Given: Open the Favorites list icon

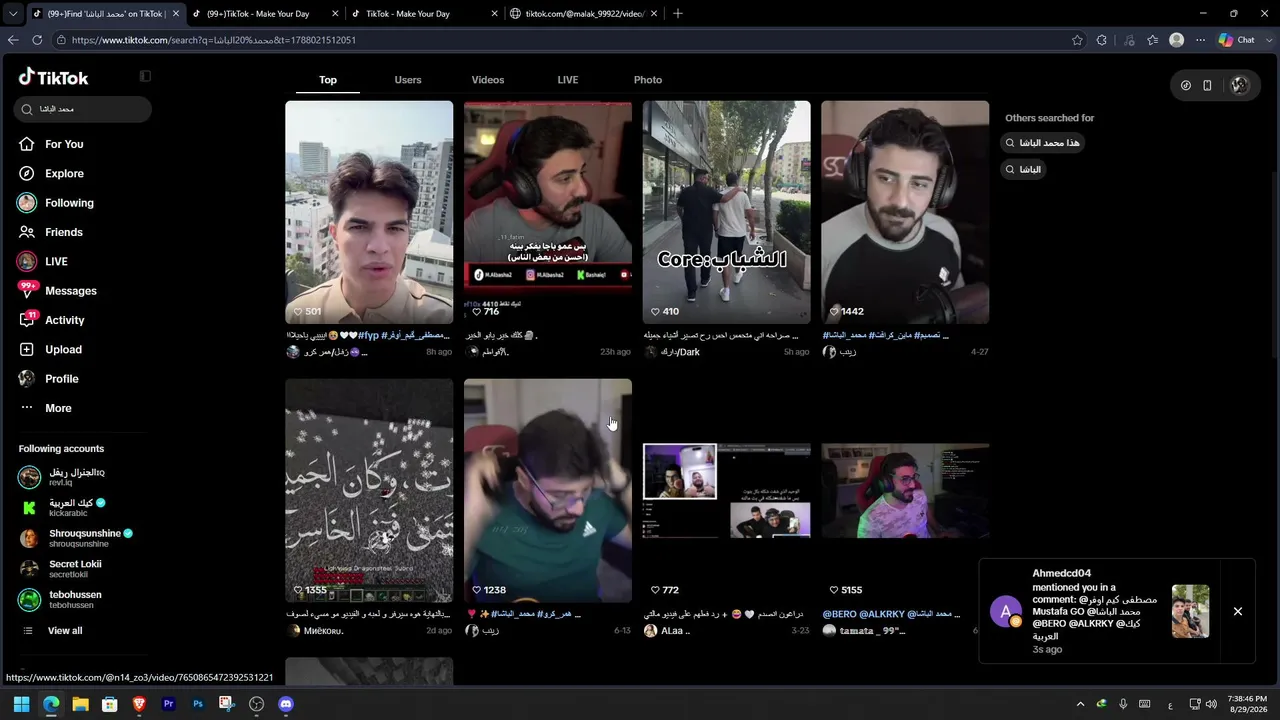Looking at the screenshot, I should click(x=1153, y=40).
